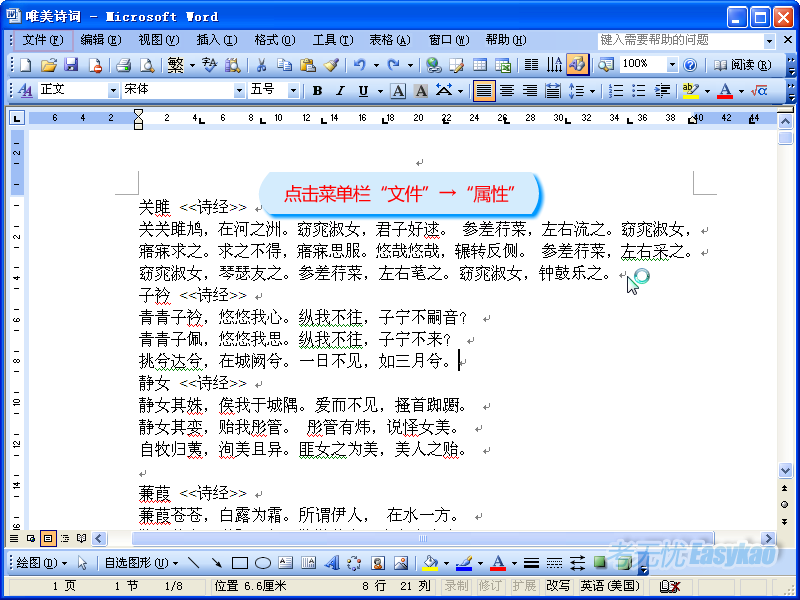Insert picture from file icon
The width and height of the screenshot is (800, 600).
401,563
